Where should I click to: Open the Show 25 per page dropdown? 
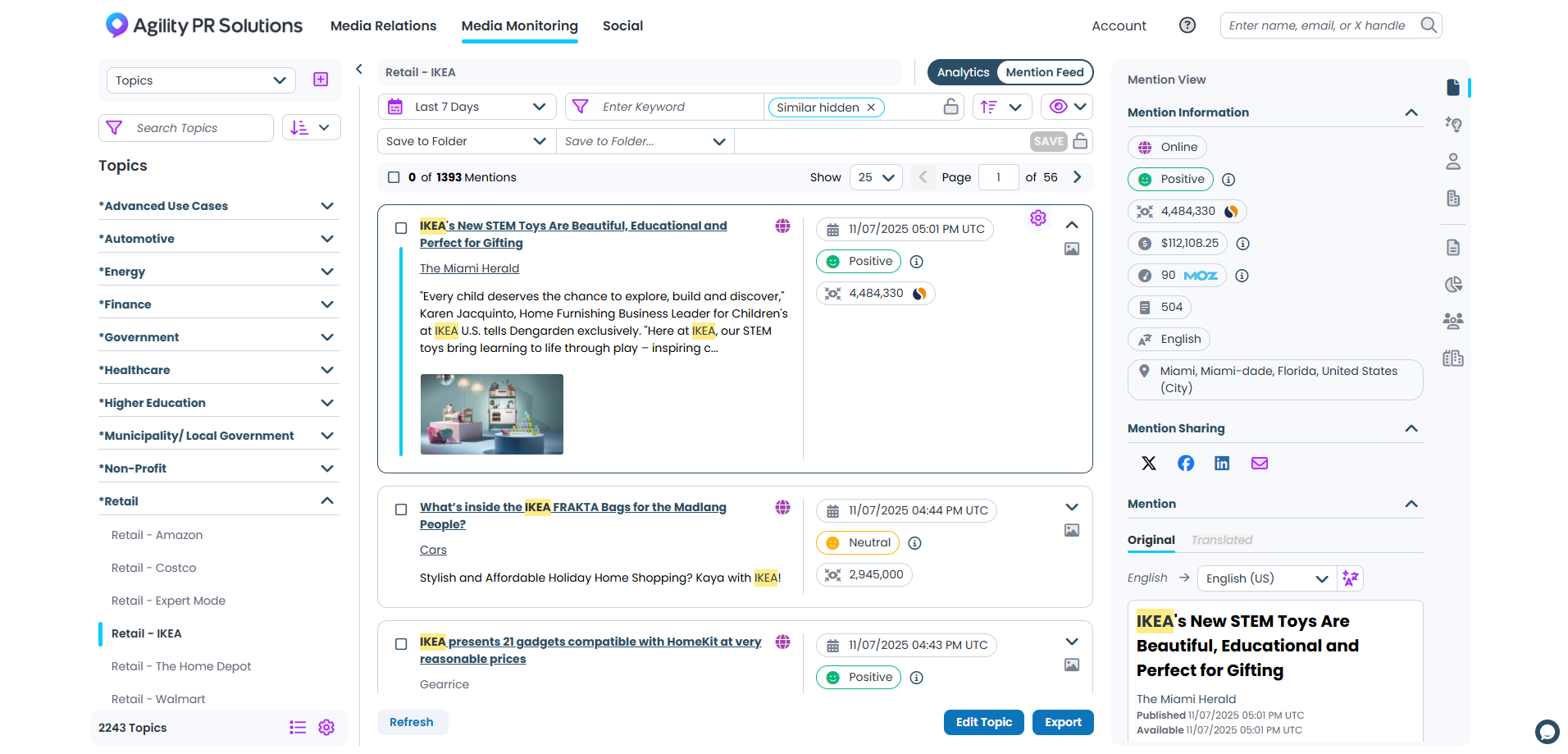pos(876,177)
